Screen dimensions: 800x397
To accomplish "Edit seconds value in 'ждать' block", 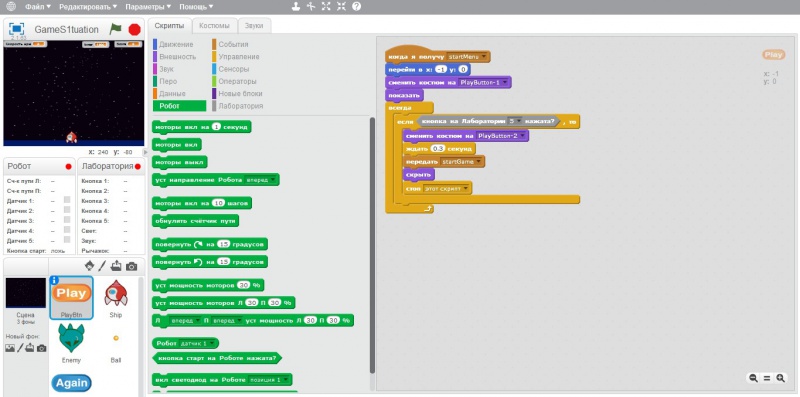I will click(437, 148).
